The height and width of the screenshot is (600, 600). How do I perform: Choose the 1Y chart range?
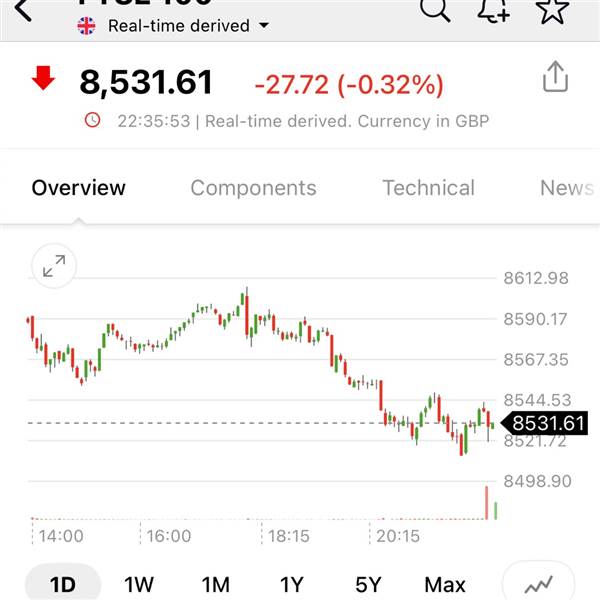click(x=292, y=585)
